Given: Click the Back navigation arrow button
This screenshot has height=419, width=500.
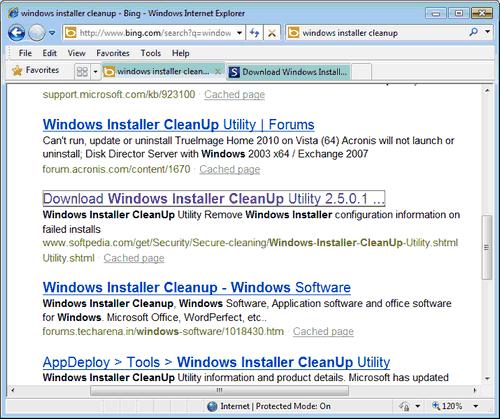Looking at the screenshot, I should (x=17, y=33).
